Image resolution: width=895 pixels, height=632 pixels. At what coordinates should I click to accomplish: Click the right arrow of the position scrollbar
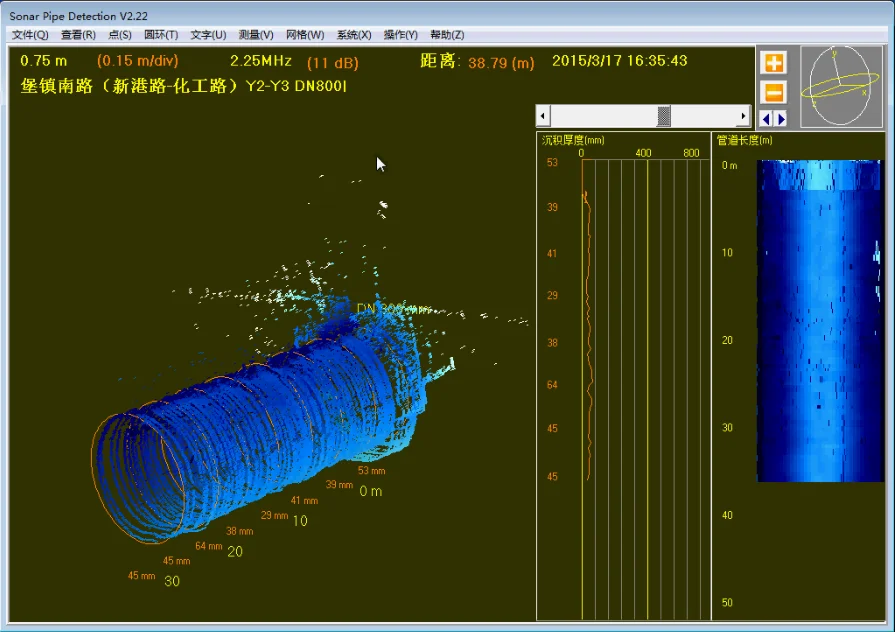pyautogui.click(x=745, y=115)
